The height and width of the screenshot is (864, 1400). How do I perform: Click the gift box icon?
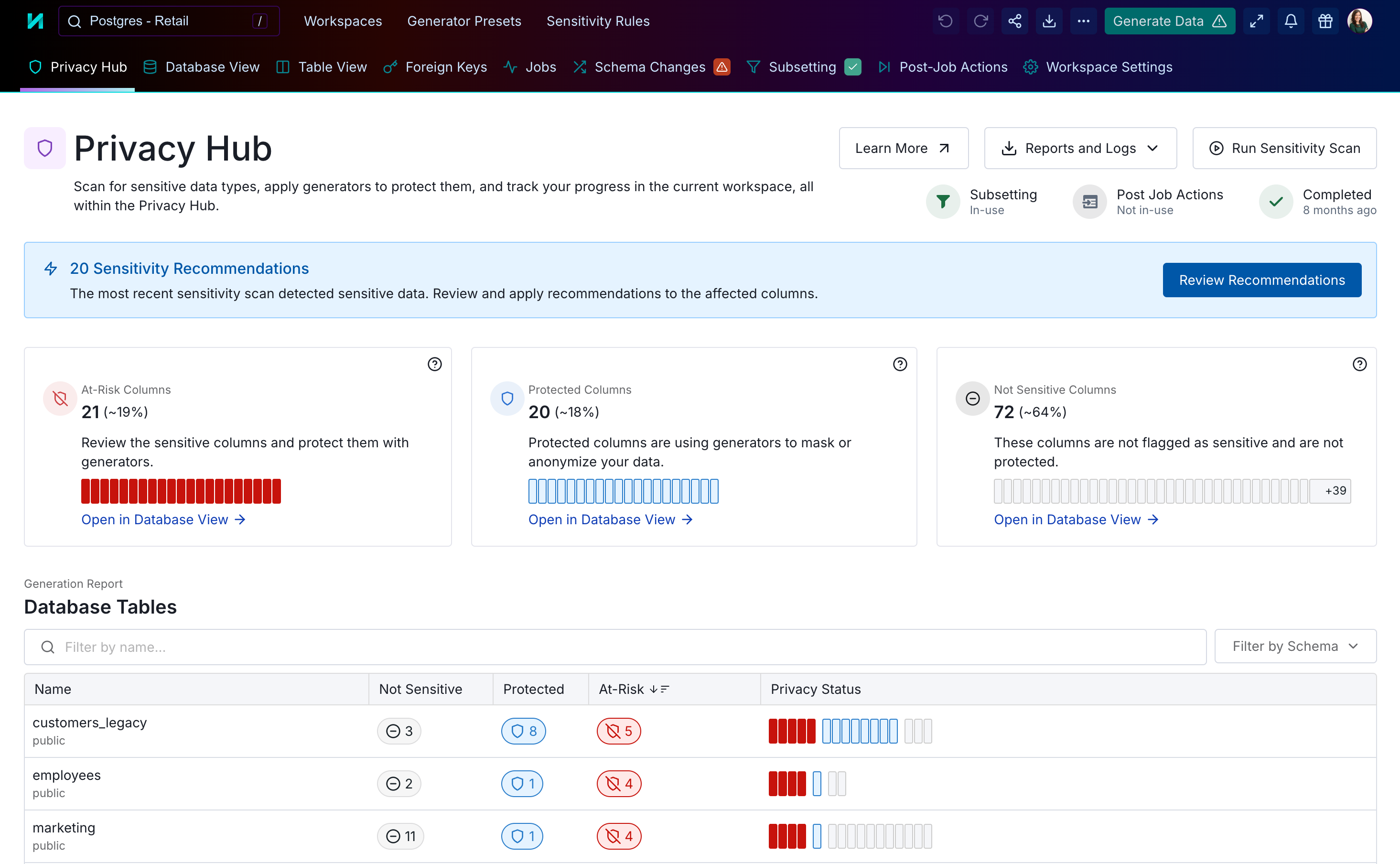pos(1325,21)
